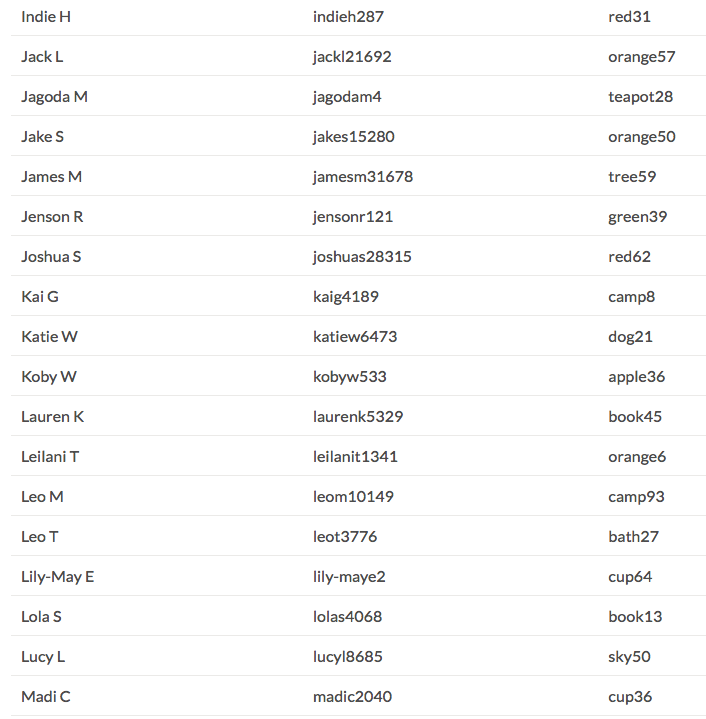The image size is (706, 719).
Task: Click the name Joshua S
Action: (x=51, y=257)
